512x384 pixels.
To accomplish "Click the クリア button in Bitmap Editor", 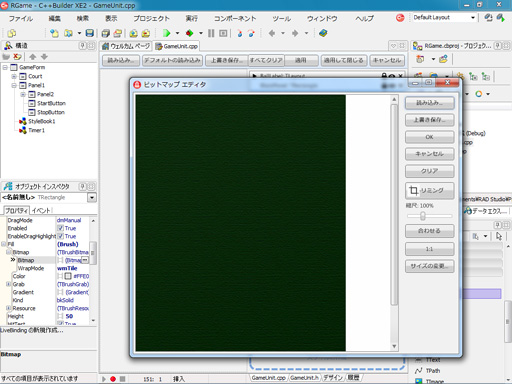I will click(429, 171).
